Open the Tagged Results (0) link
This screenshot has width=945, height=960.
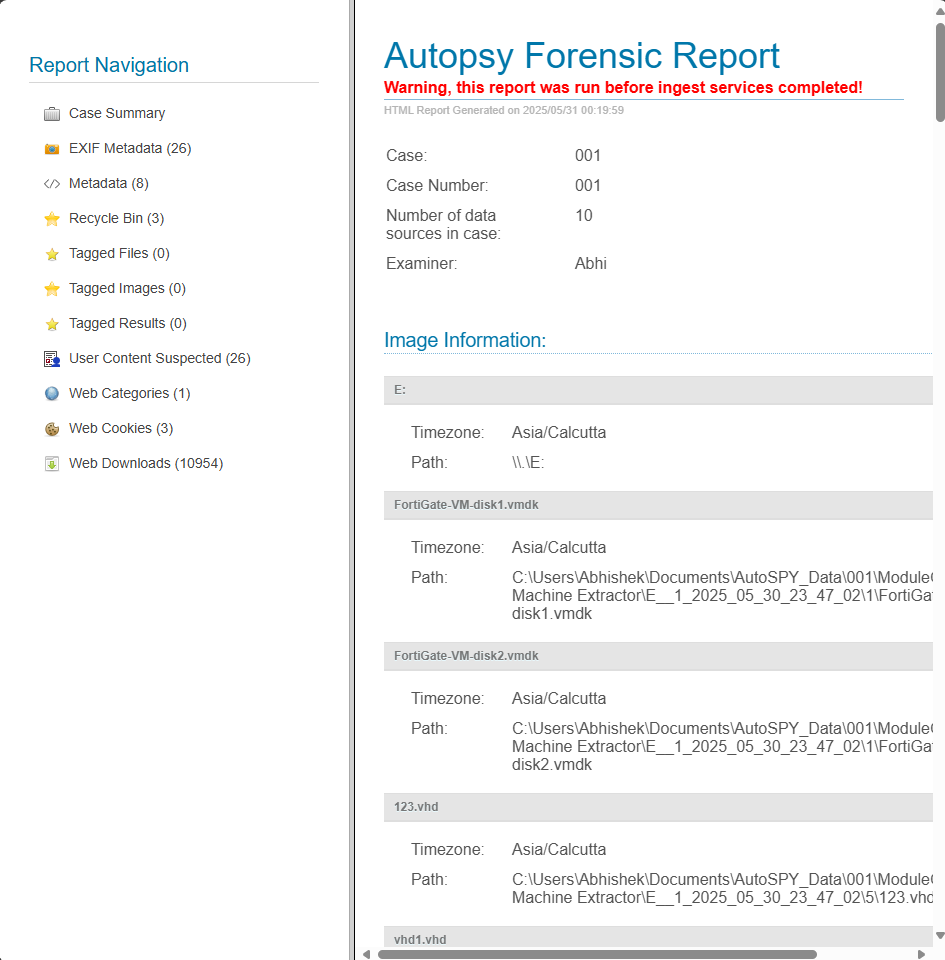tap(128, 323)
